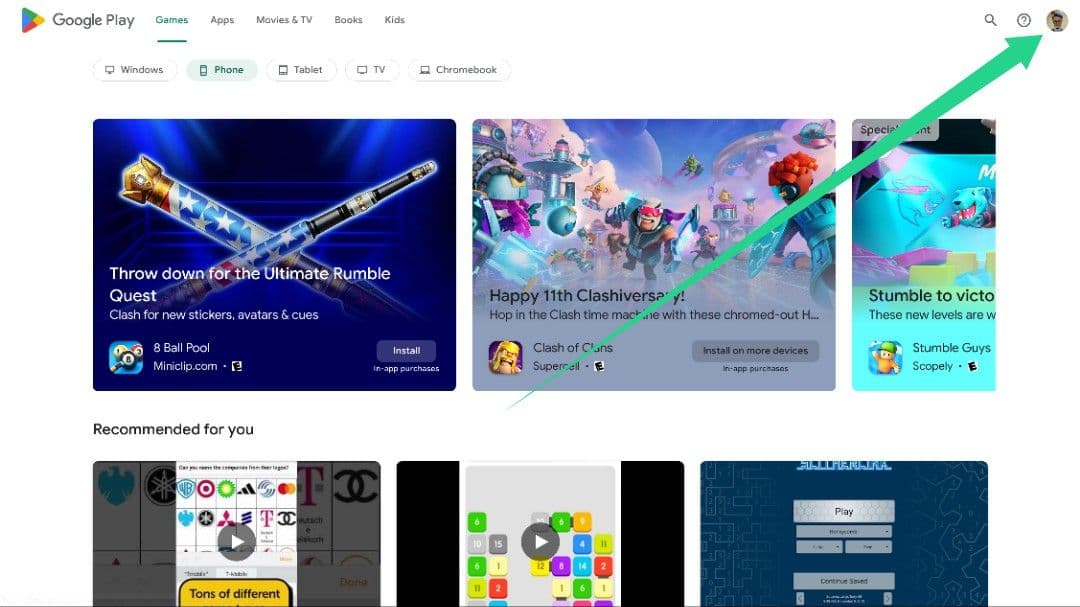Image resolution: width=1080 pixels, height=607 pixels.
Task: Select the Phone device filter chip
Action: (x=222, y=70)
